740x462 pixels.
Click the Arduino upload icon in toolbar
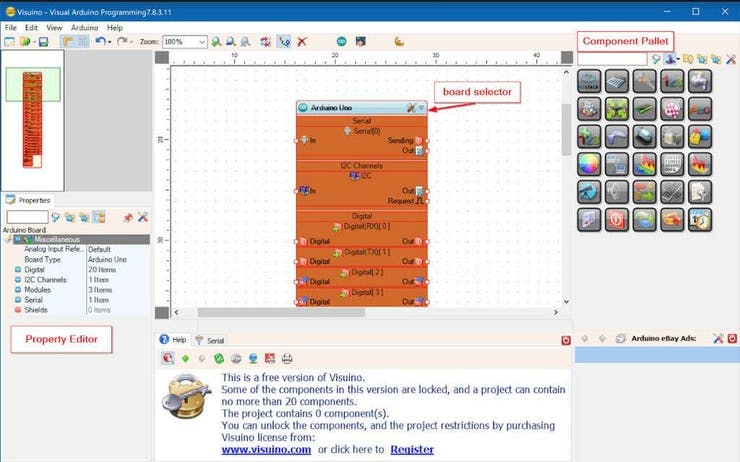(341, 42)
